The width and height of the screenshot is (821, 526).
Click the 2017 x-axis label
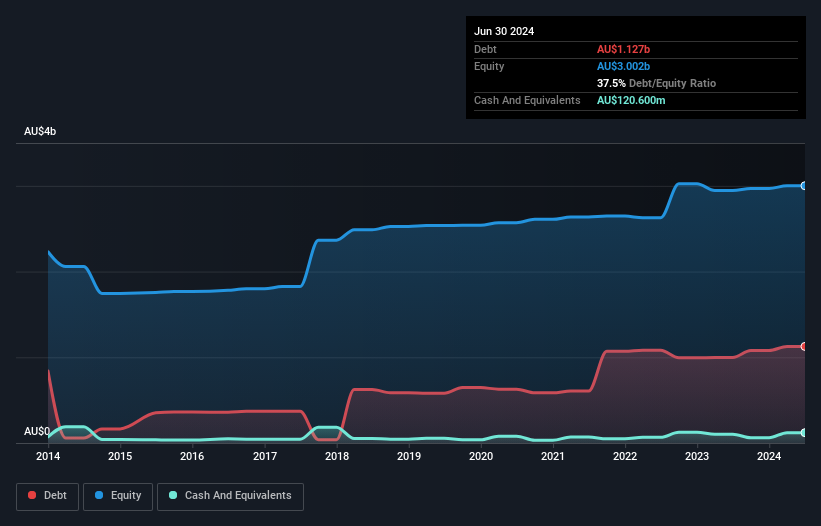(265, 456)
